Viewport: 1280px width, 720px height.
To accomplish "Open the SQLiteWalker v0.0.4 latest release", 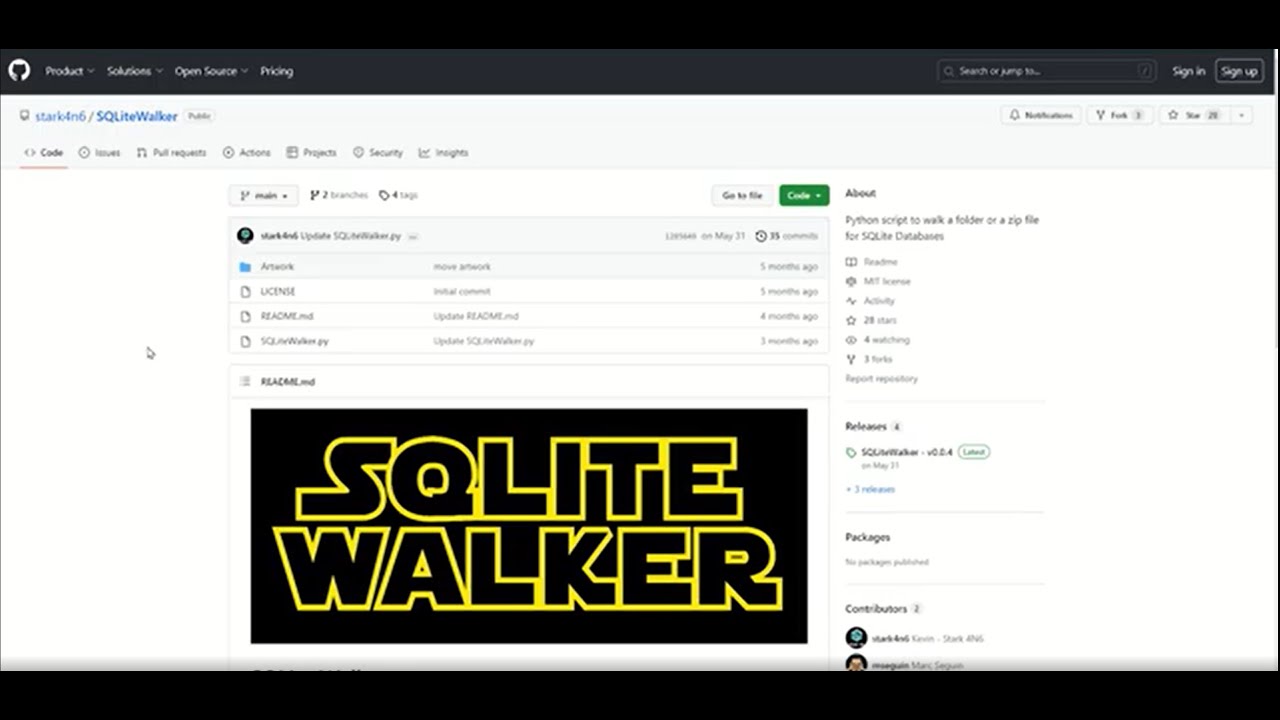I will (906, 452).
